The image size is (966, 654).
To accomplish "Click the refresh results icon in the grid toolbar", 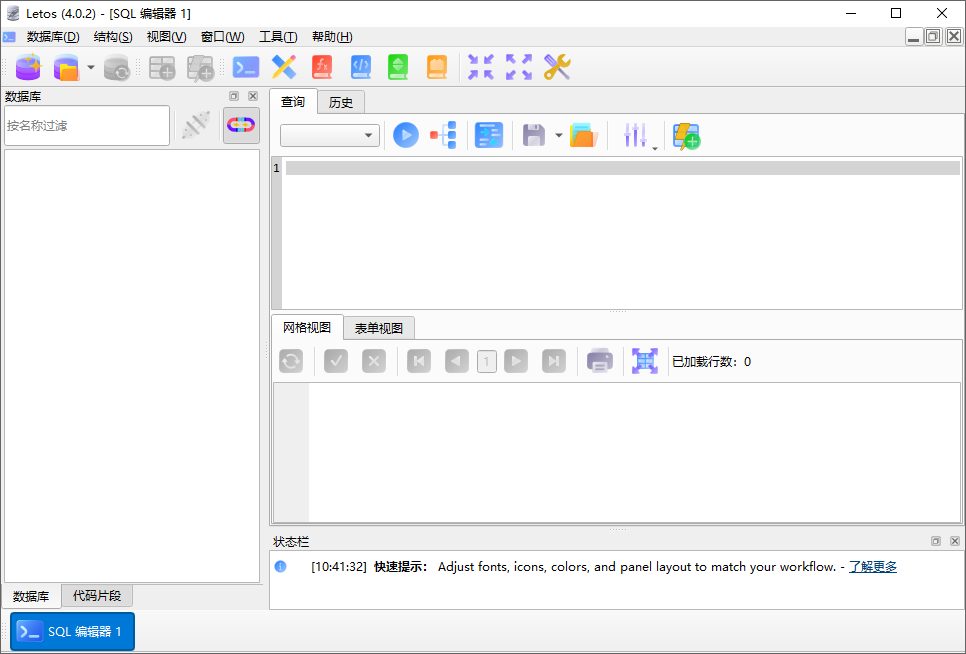I will 291,361.
